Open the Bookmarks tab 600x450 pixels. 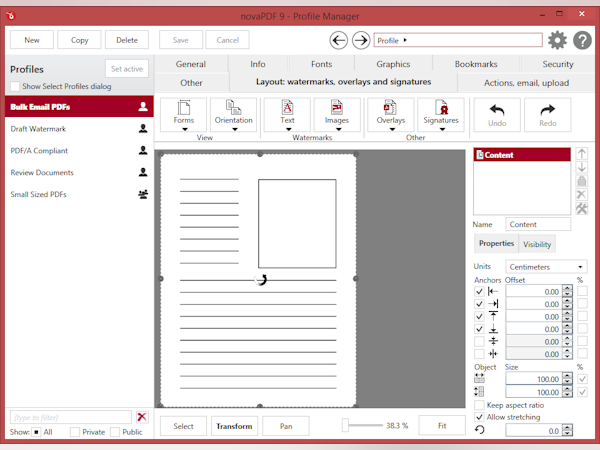[x=476, y=64]
